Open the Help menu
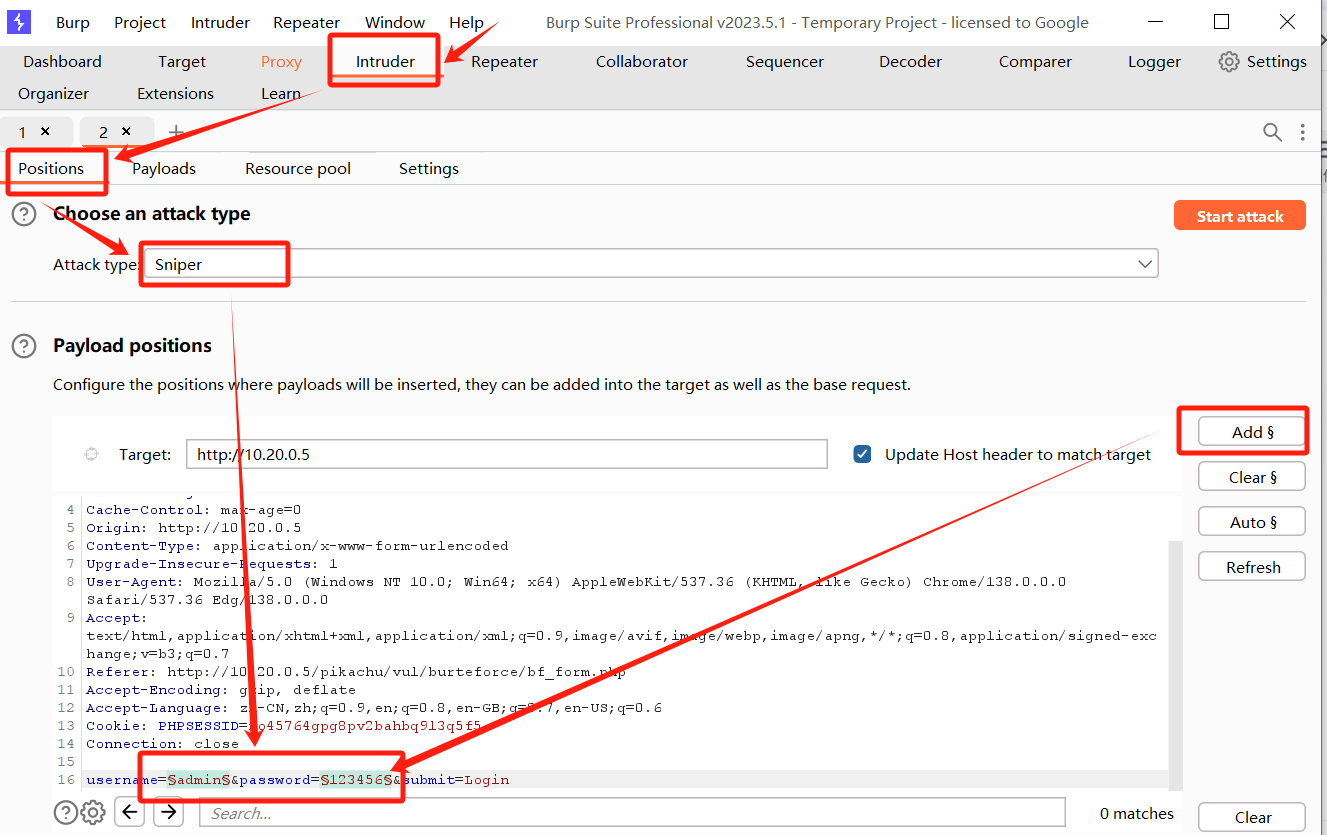This screenshot has width=1327, height=835. click(466, 22)
